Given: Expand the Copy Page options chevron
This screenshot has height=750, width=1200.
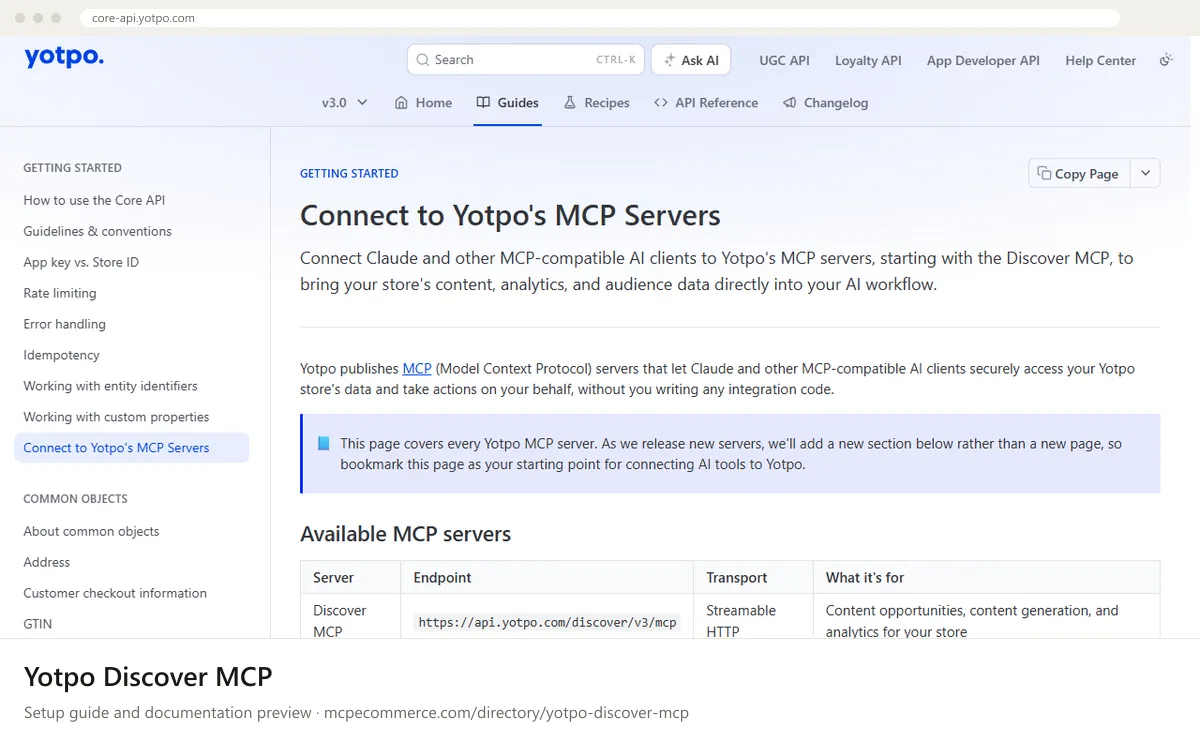Looking at the screenshot, I should (x=1145, y=173).
